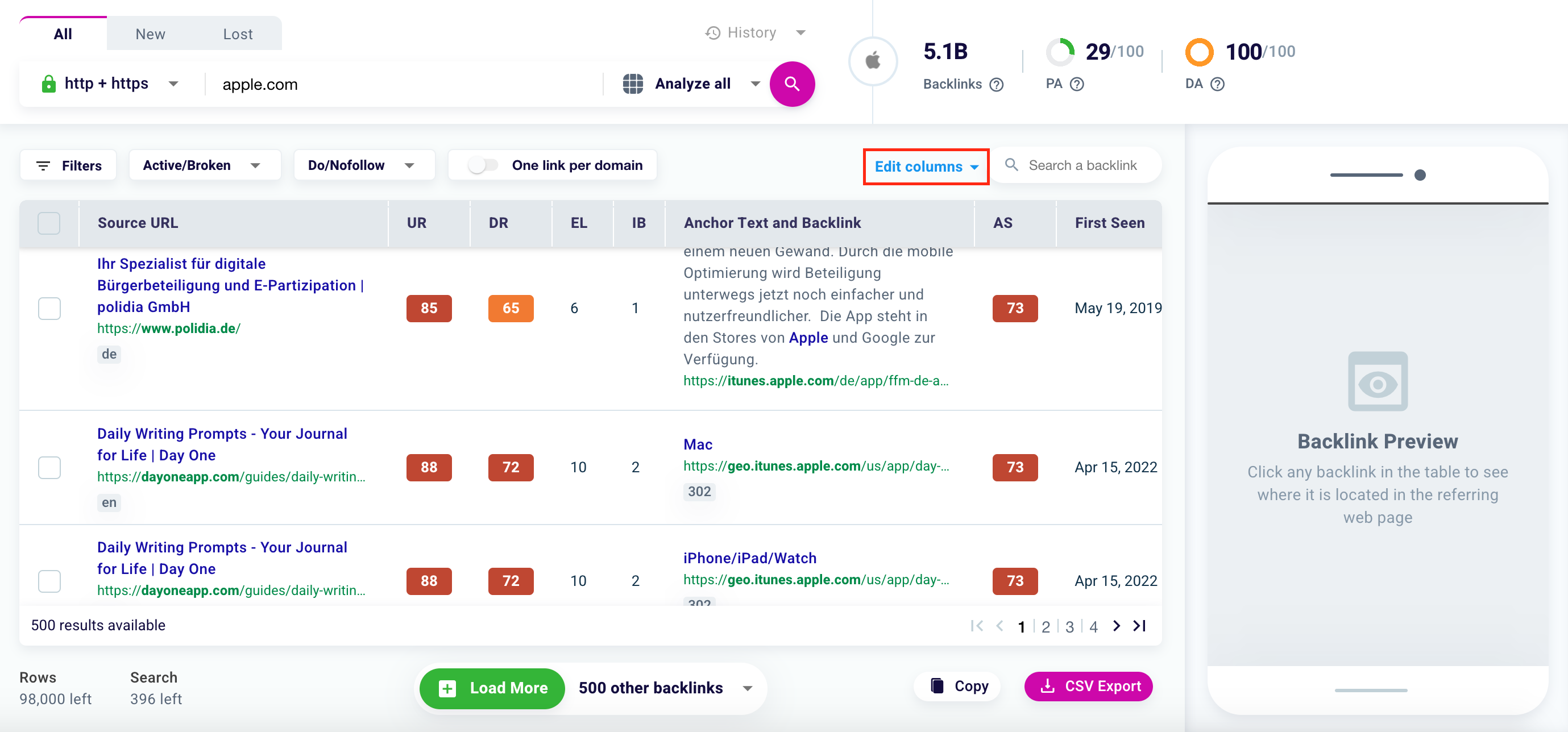The width and height of the screenshot is (1568, 732).
Task: Click the Backlinks help question icon
Action: [997, 85]
